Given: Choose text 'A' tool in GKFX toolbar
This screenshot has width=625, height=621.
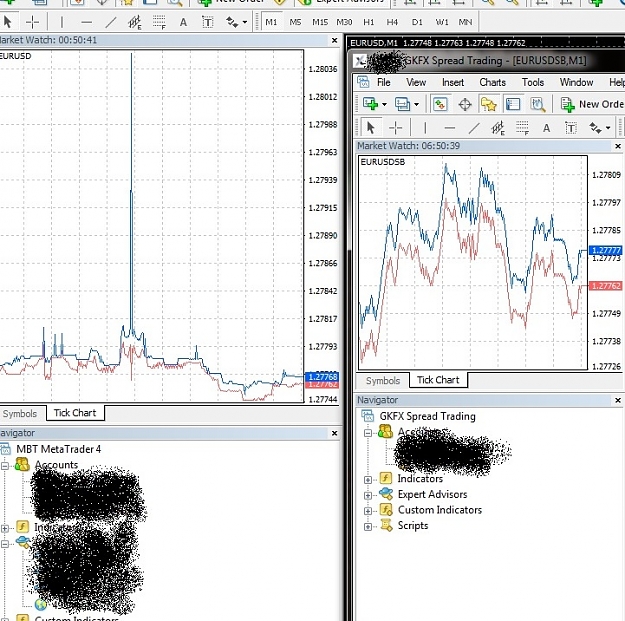Looking at the screenshot, I should point(546,128).
